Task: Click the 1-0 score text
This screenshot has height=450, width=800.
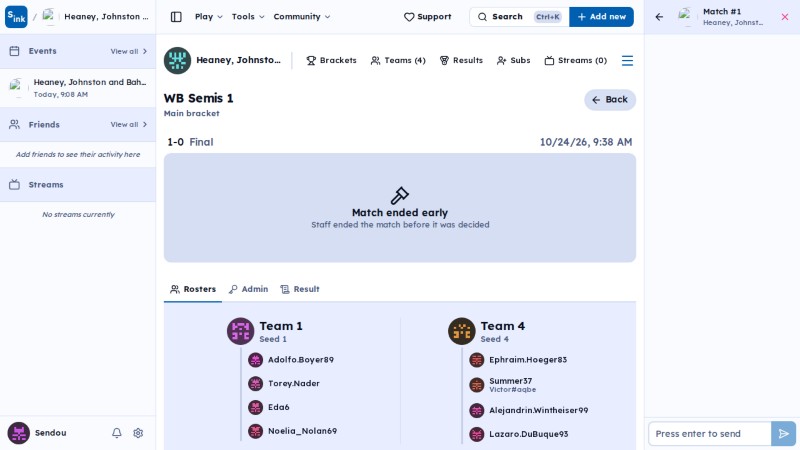Action: (x=176, y=142)
